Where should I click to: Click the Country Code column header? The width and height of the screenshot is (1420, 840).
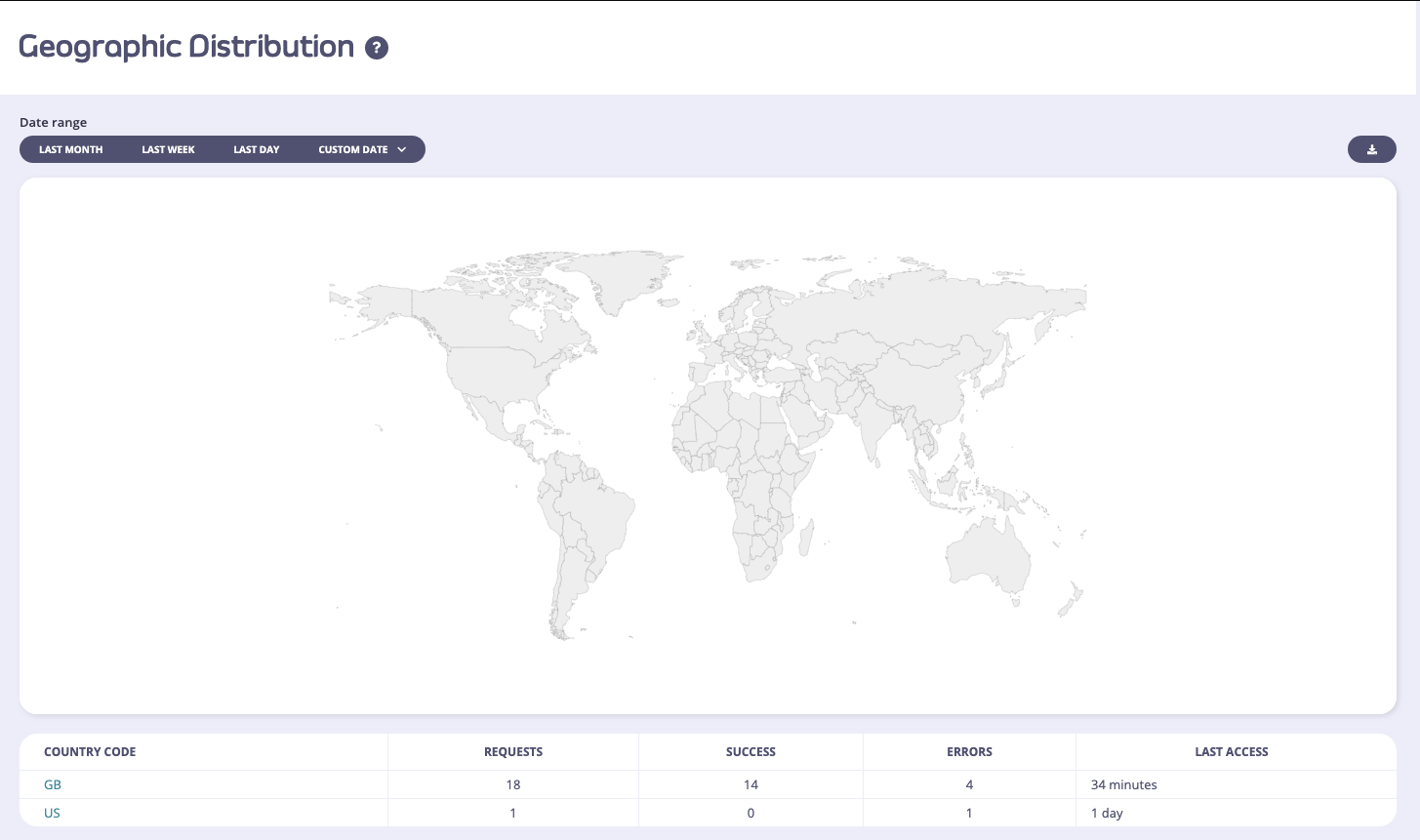[x=90, y=751]
